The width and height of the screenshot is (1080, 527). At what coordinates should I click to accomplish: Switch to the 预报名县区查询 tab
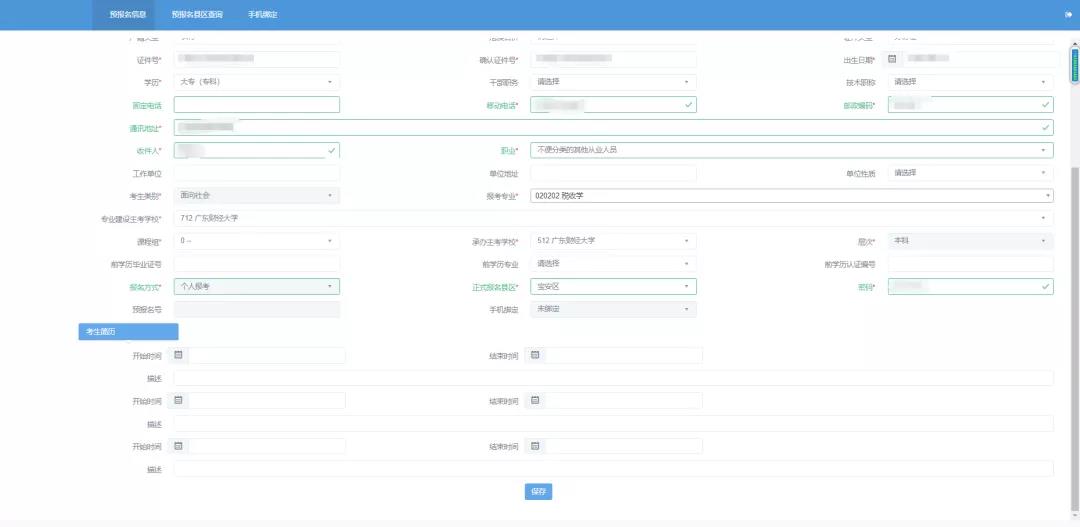tap(196, 15)
